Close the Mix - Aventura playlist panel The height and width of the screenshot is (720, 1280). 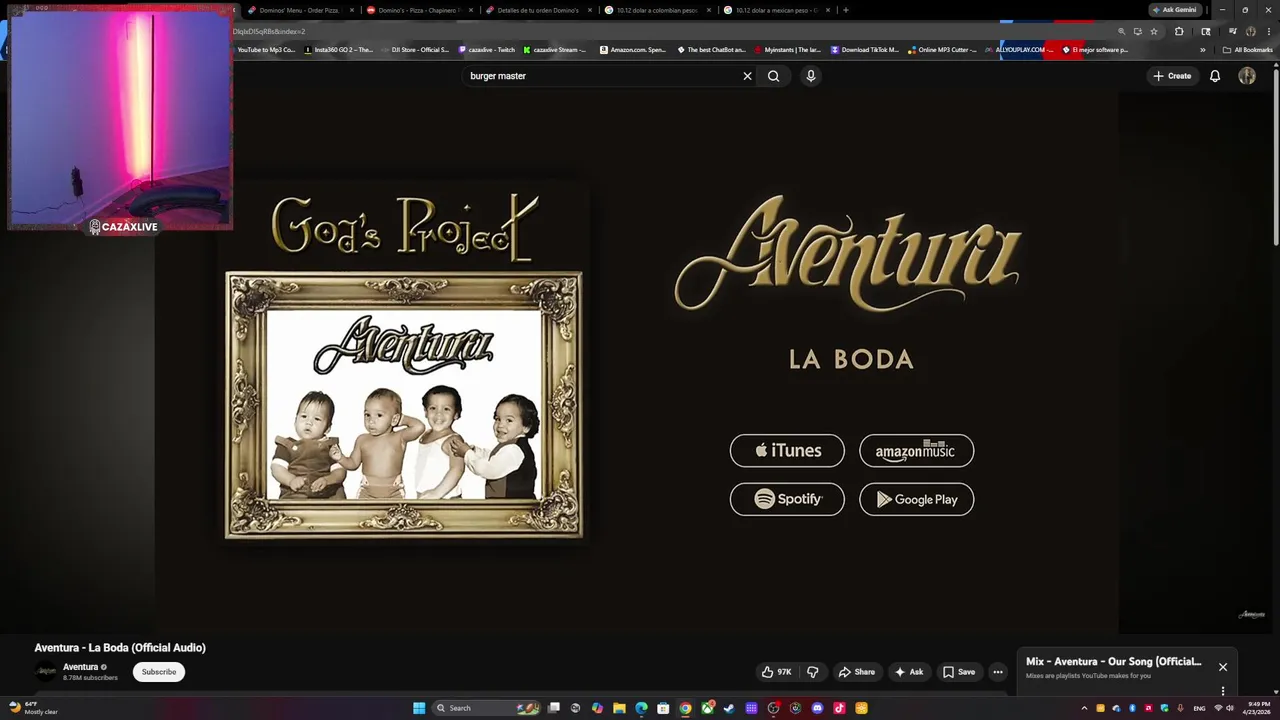click(x=1222, y=667)
